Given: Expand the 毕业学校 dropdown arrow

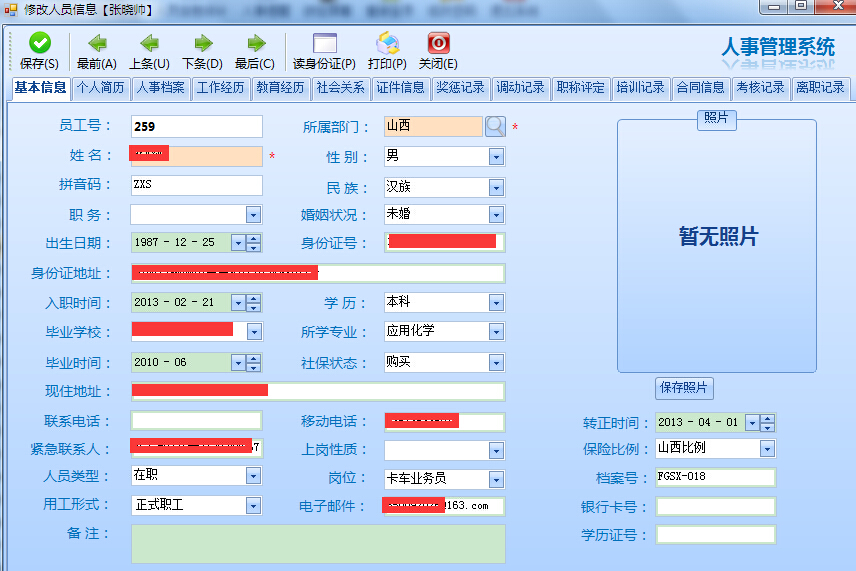Looking at the screenshot, I should pos(254,331).
